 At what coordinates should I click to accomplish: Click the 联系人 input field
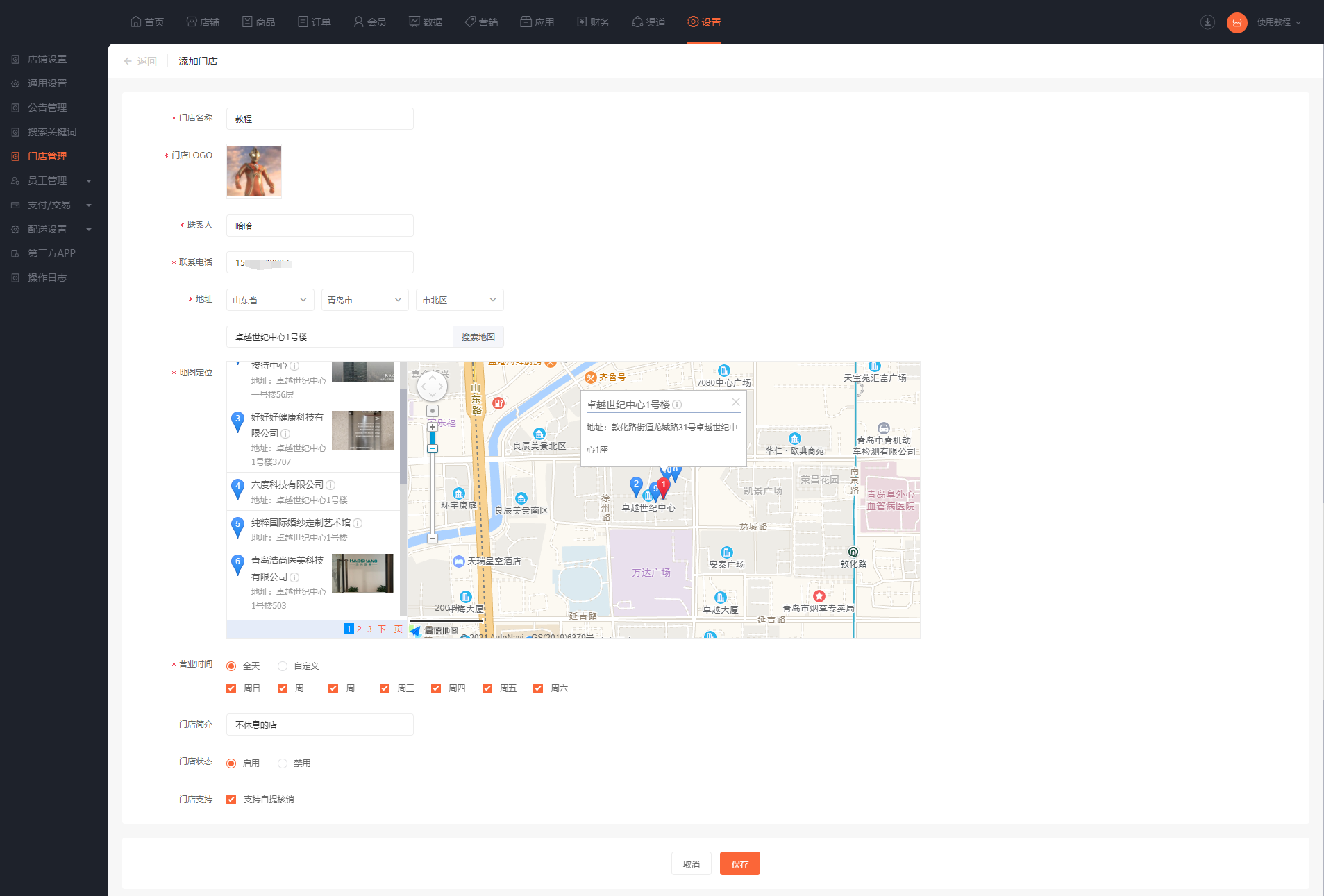tap(320, 226)
